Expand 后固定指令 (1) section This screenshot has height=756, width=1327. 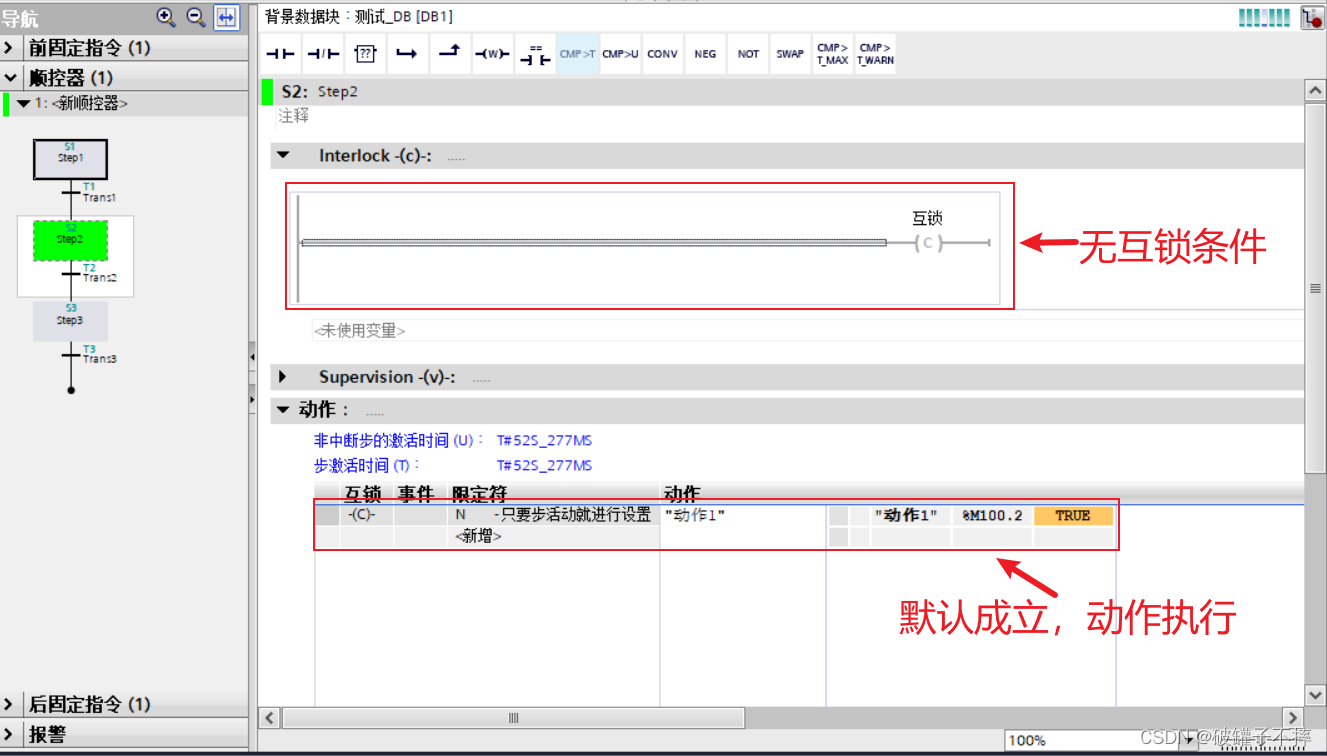(x=9, y=704)
